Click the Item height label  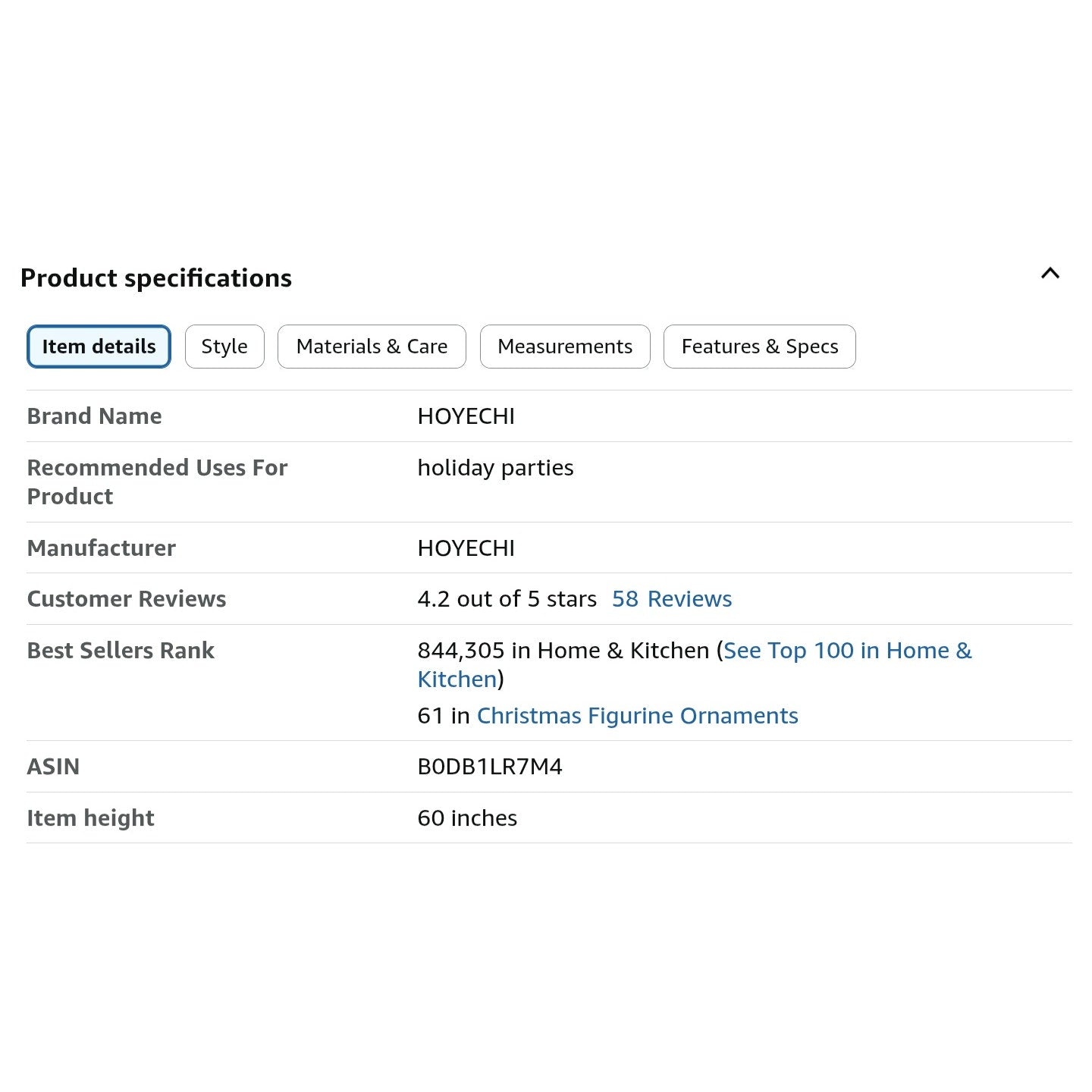click(x=90, y=818)
